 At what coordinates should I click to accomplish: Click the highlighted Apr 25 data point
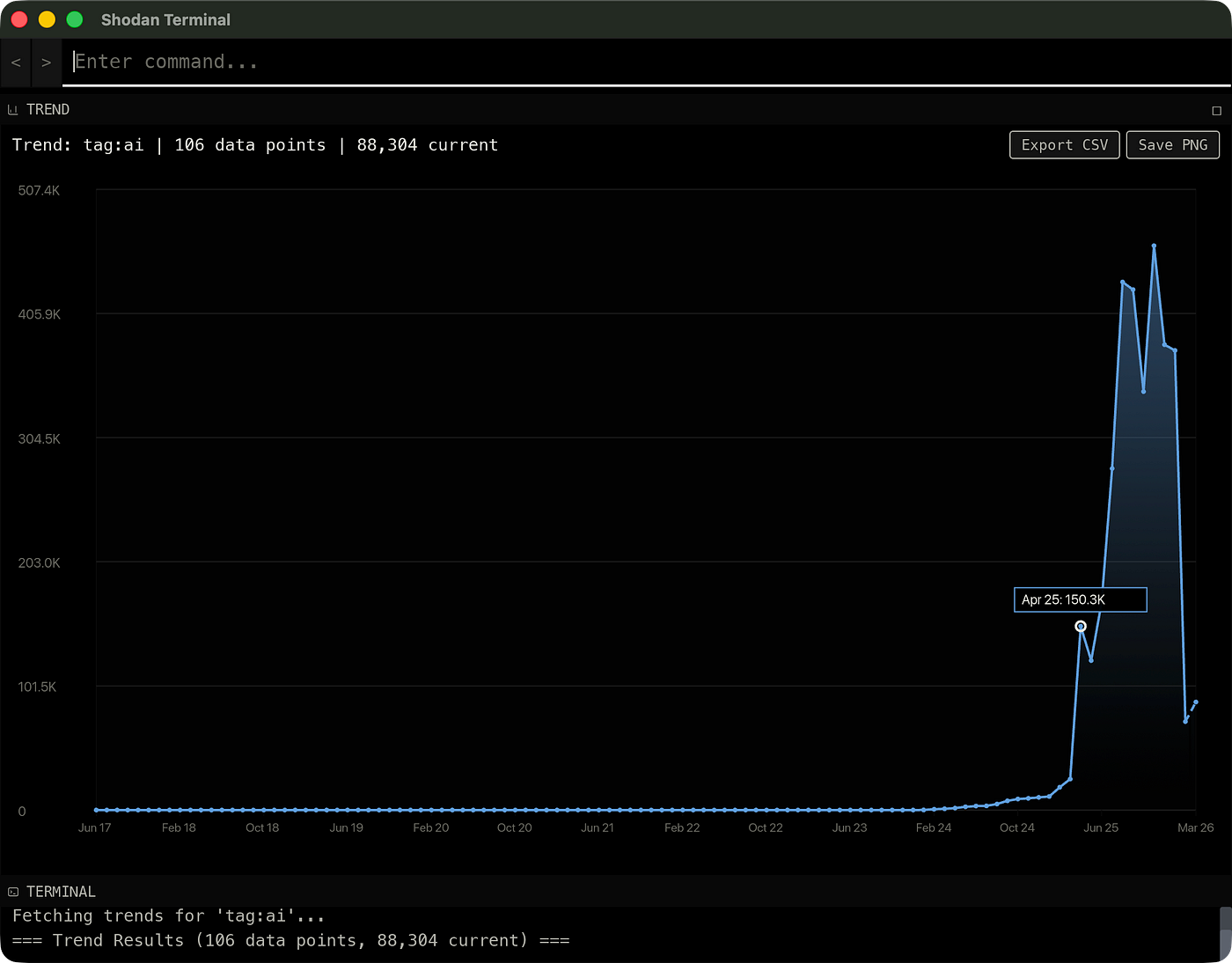(x=1081, y=627)
